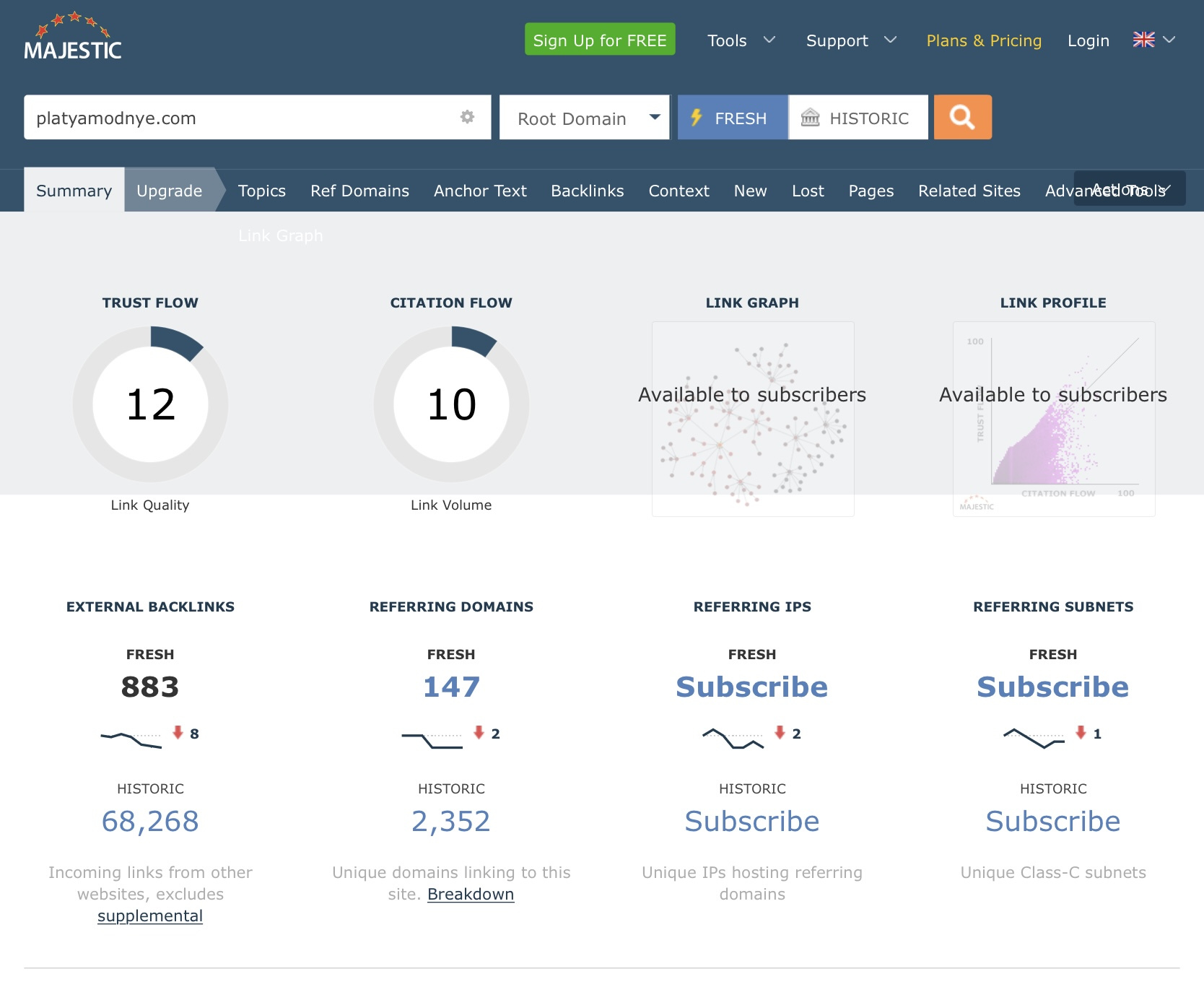Viewport: 1204px width, 987px height.
Task: Open the New tab
Action: [x=751, y=191]
